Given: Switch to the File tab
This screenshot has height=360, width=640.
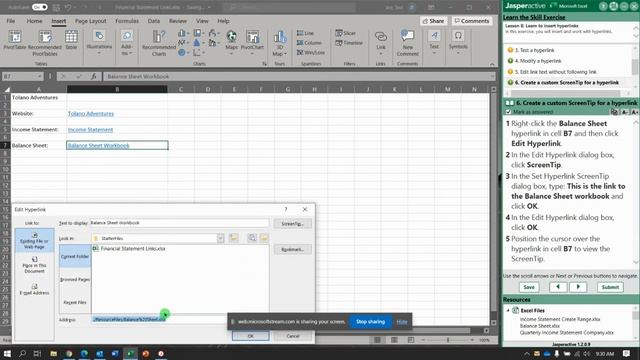Looking at the screenshot, I should click(11, 21).
